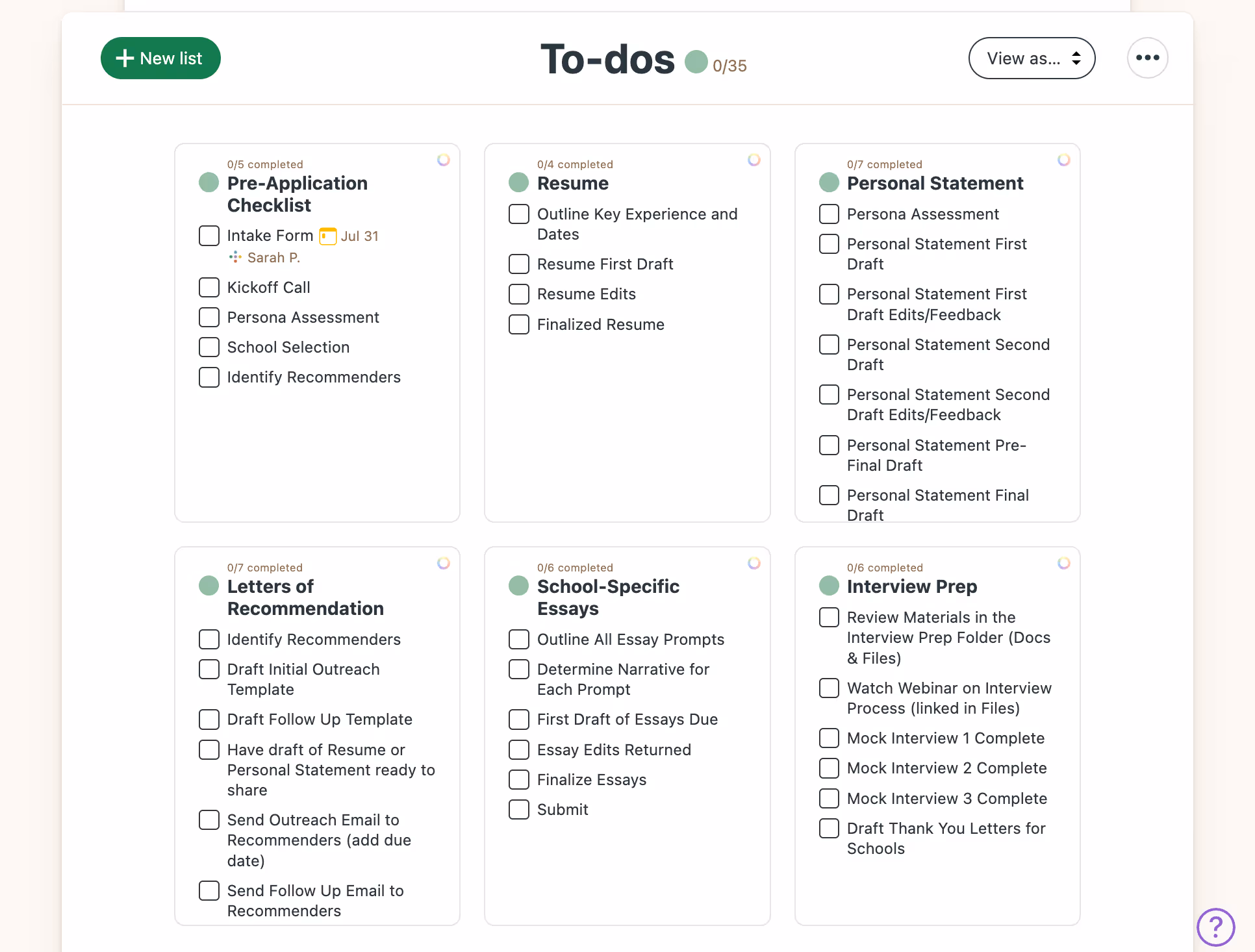Screen dimensions: 1255x952
Task: Tick the Finalized Resume checkbox
Action: [518, 324]
